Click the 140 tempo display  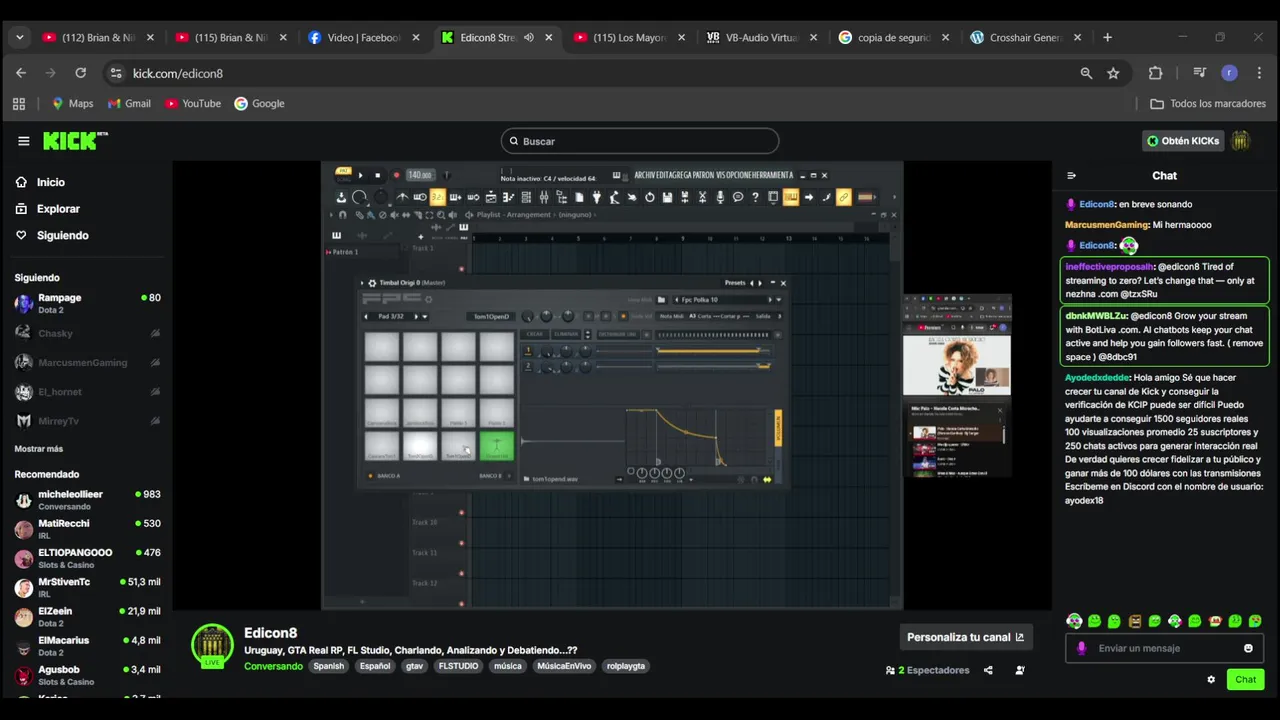click(x=419, y=175)
